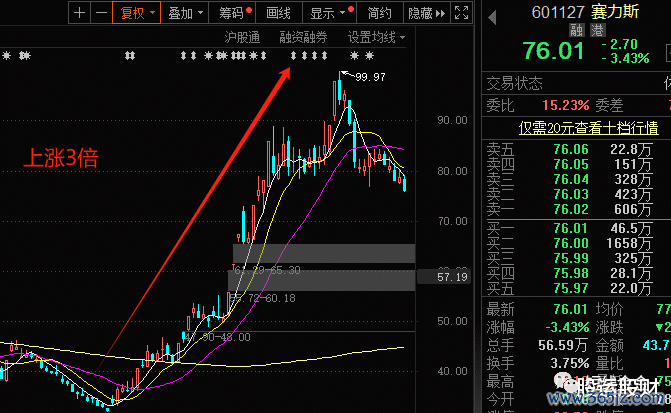Click the 融 margin trading badge
This screenshot has width=671, height=413.
(577, 30)
